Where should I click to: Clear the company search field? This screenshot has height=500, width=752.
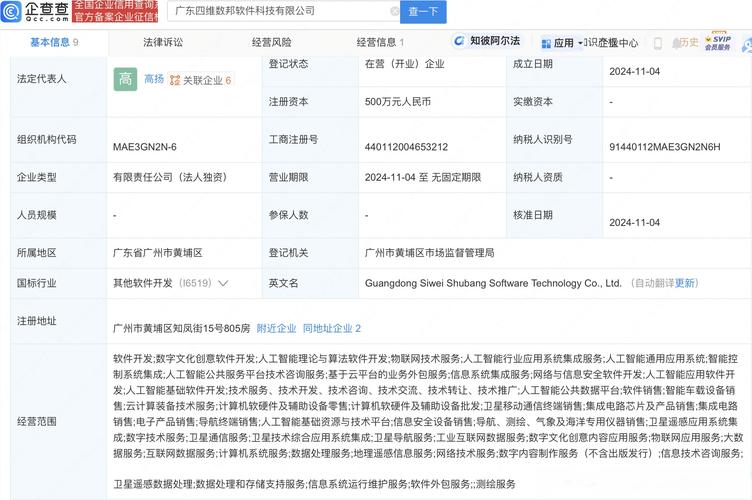pos(394,11)
